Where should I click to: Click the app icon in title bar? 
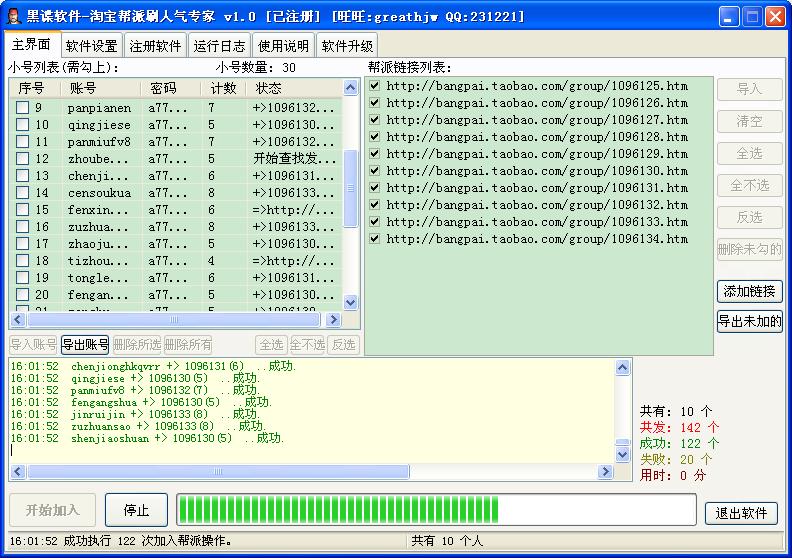coord(13,17)
